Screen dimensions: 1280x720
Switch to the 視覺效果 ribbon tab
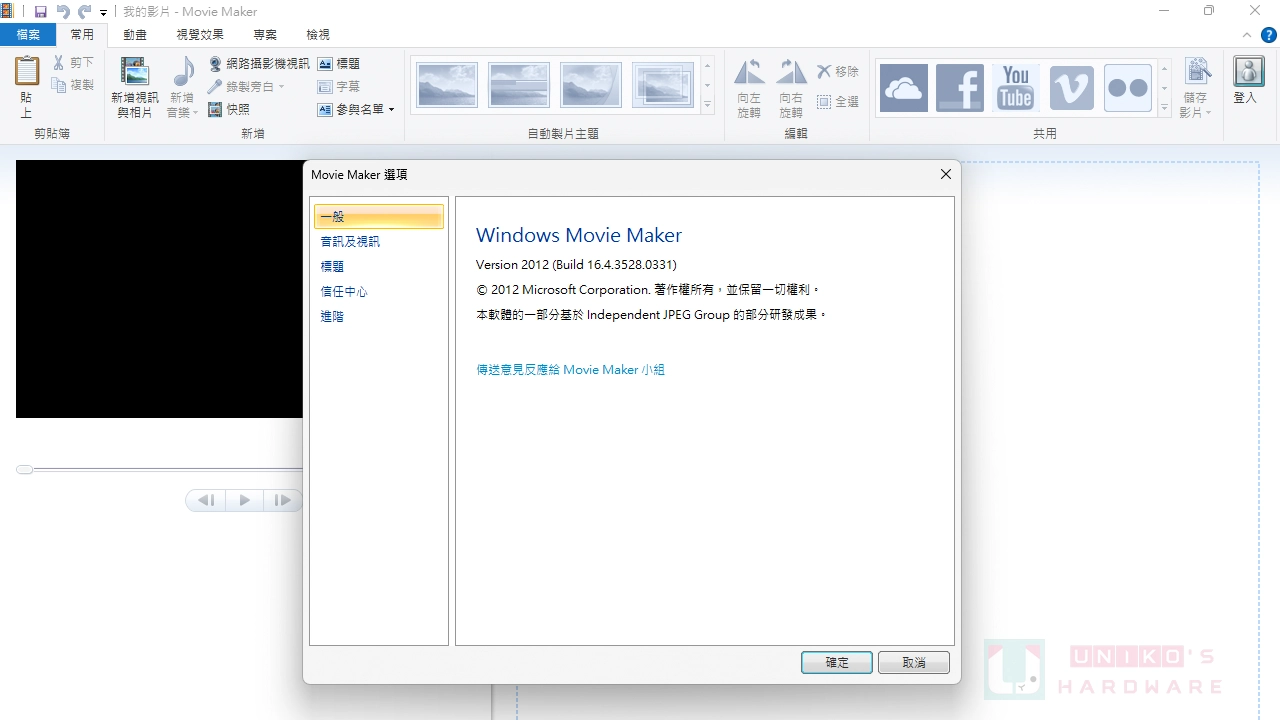pos(200,35)
